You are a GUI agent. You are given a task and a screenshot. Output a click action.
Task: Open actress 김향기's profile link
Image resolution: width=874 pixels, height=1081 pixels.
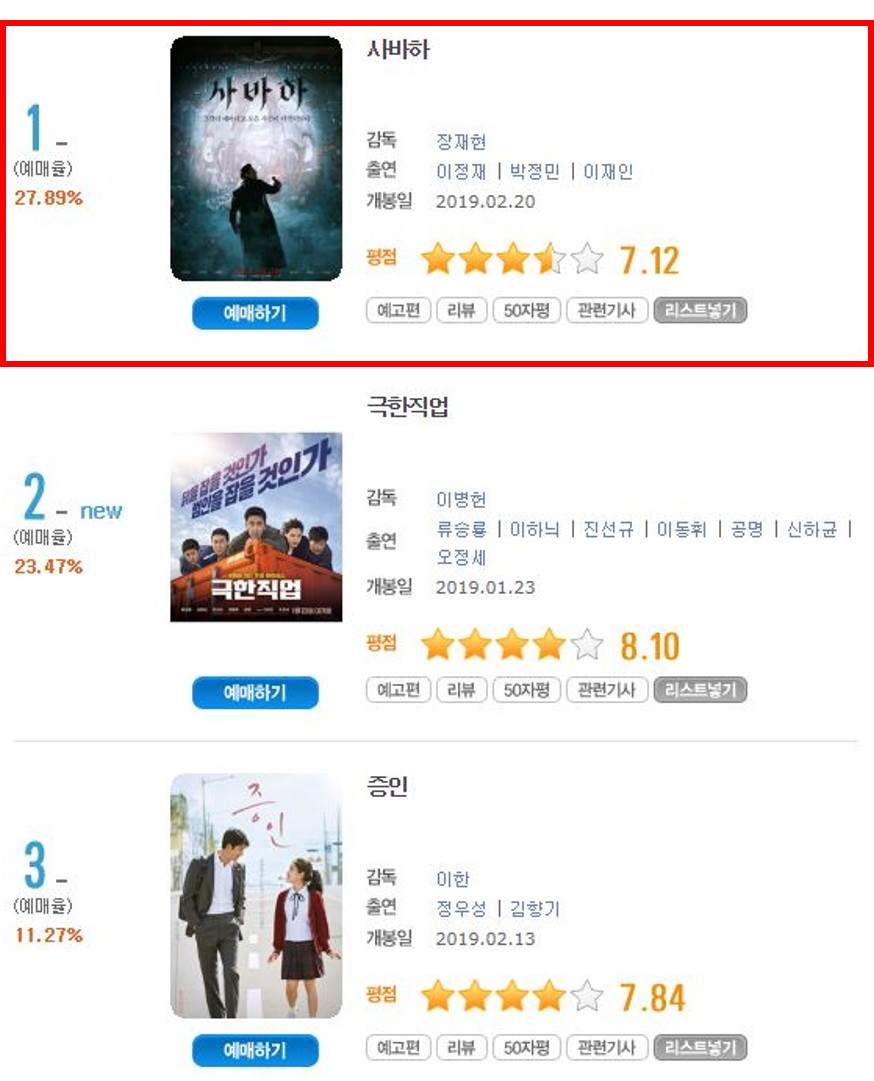tap(534, 909)
